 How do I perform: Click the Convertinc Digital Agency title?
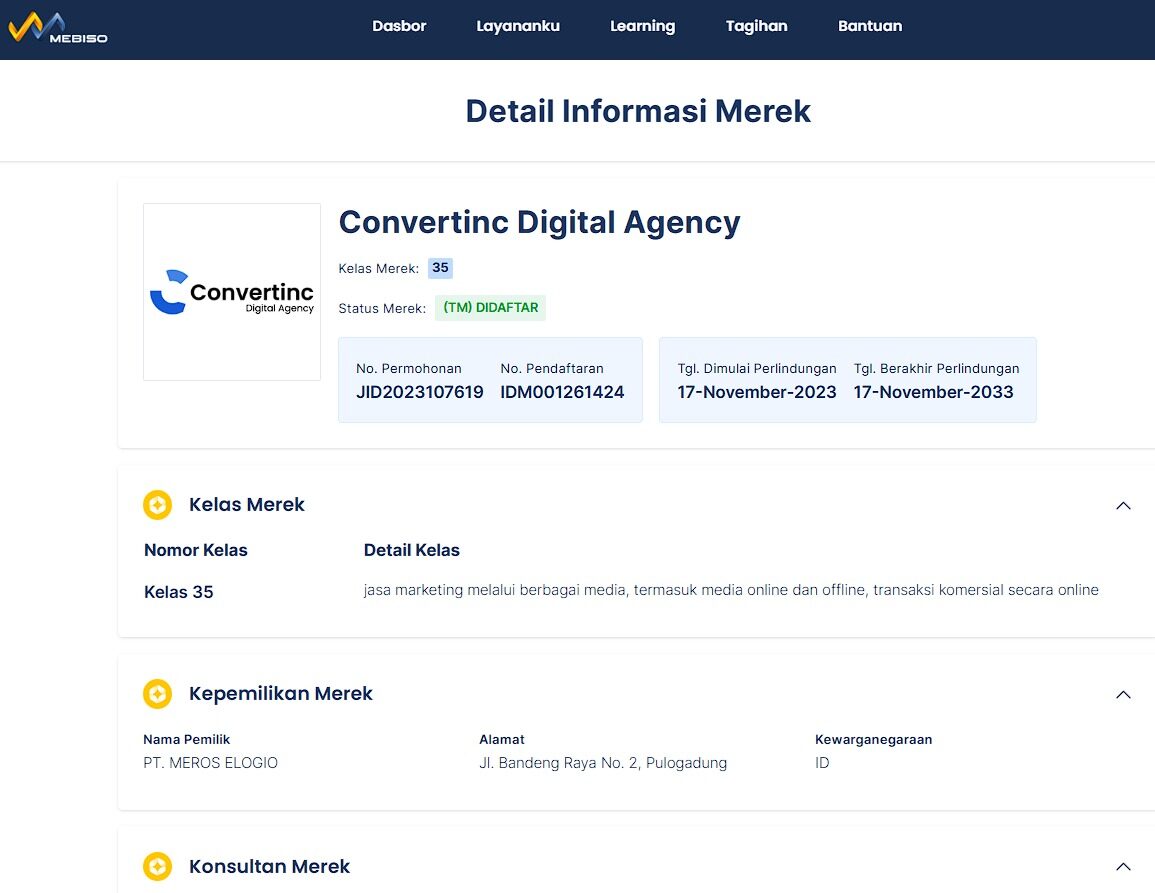click(539, 223)
